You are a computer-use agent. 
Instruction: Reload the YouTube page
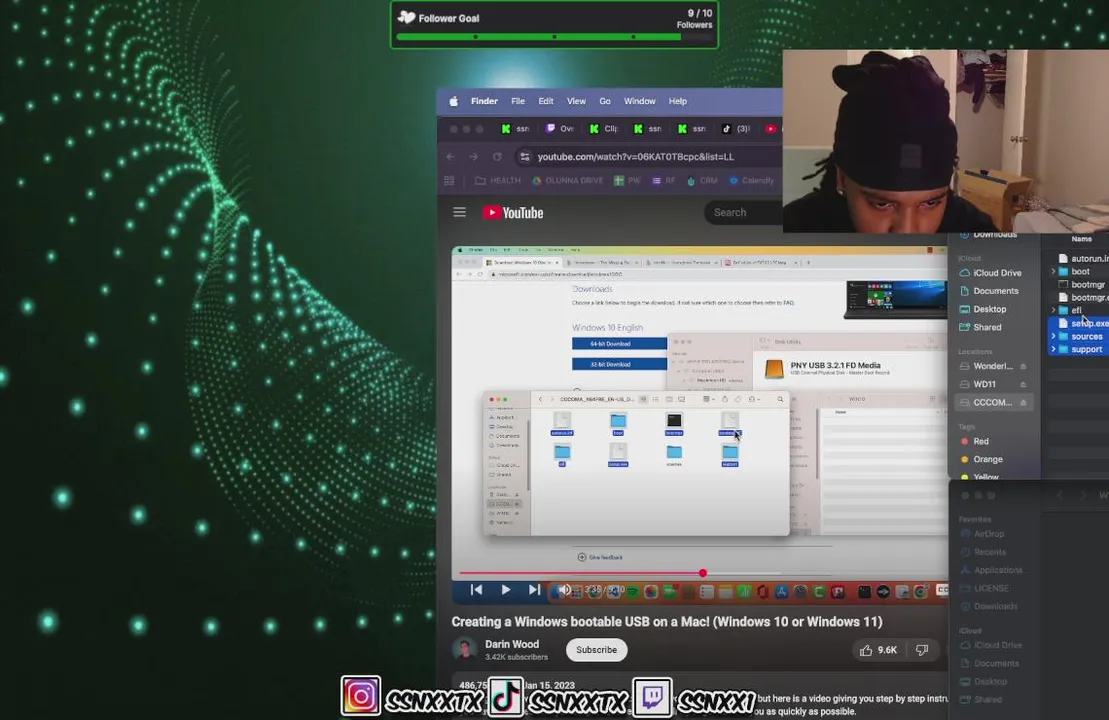pyautogui.click(x=497, y=156)
